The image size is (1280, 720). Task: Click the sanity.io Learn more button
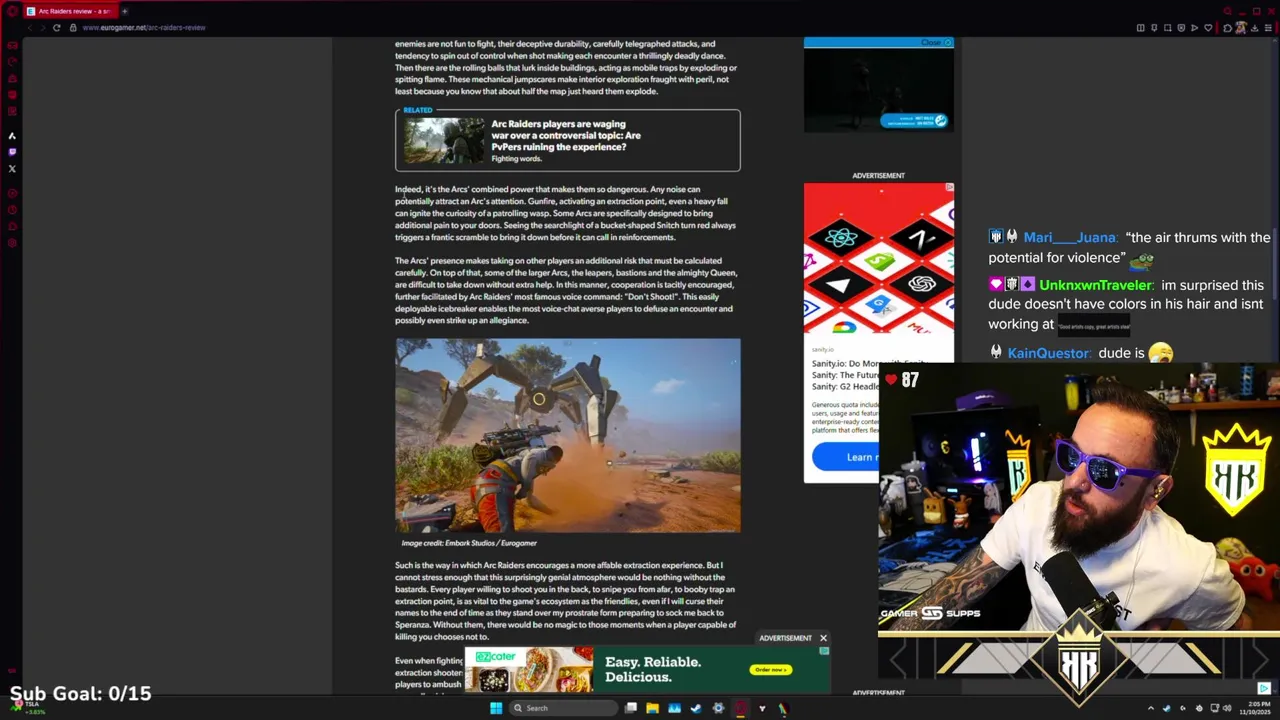(848, 457)
